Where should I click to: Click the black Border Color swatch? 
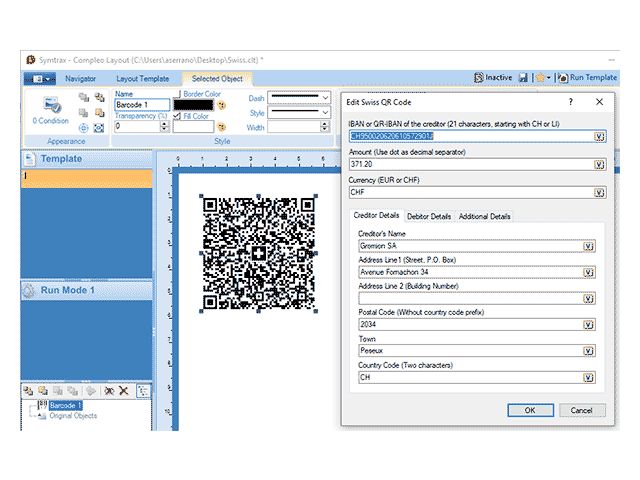pyautogui.click(x=193, y=105)
